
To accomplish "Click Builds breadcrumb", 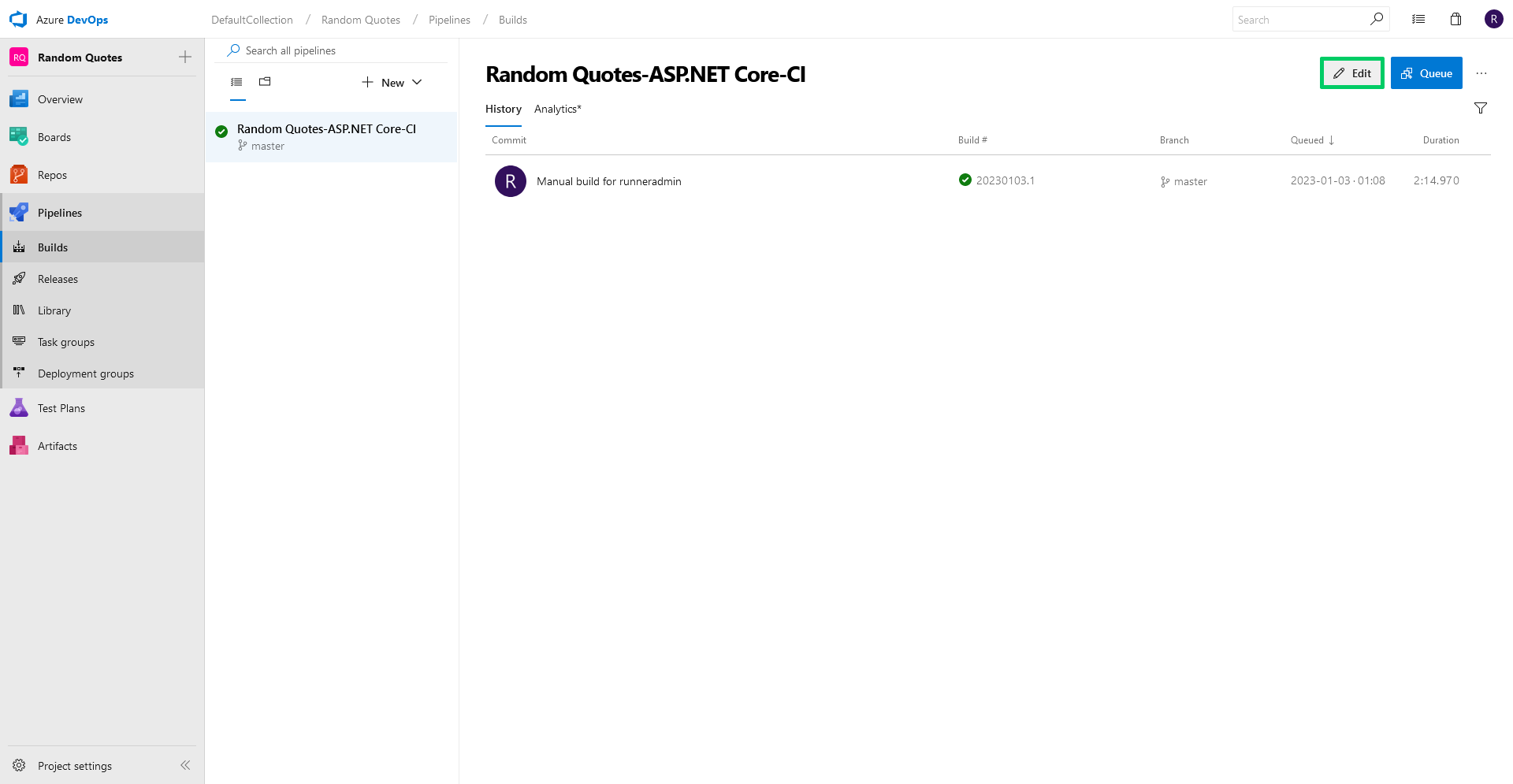I will click(513, 20).
